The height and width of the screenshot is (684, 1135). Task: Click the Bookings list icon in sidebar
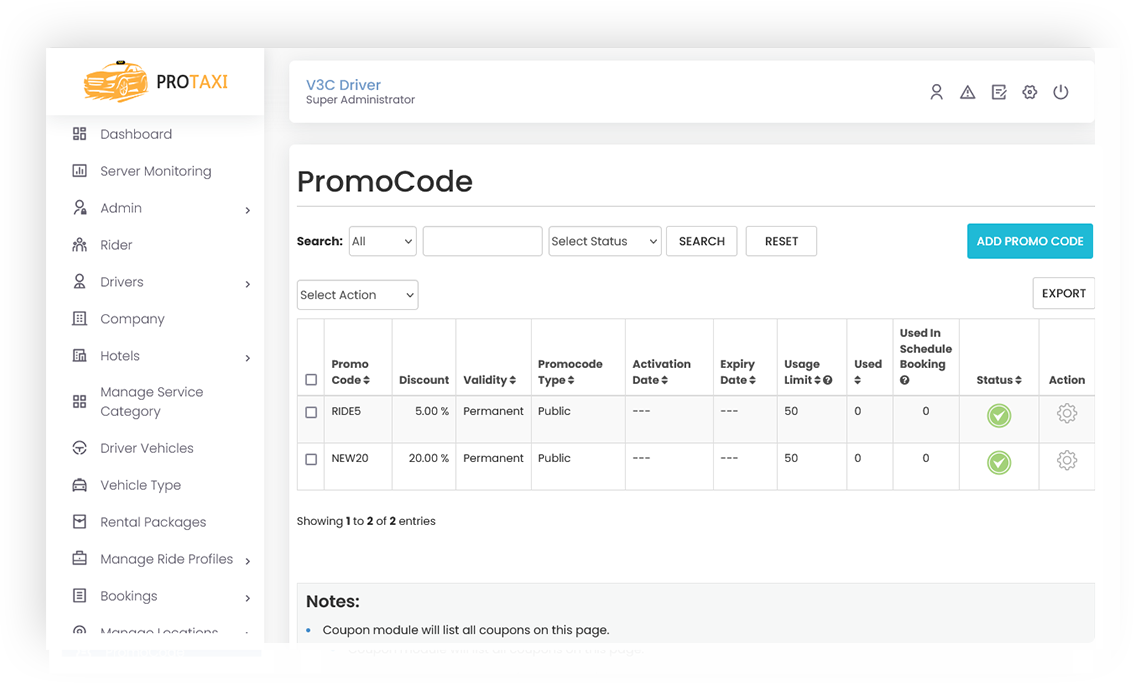80,596
